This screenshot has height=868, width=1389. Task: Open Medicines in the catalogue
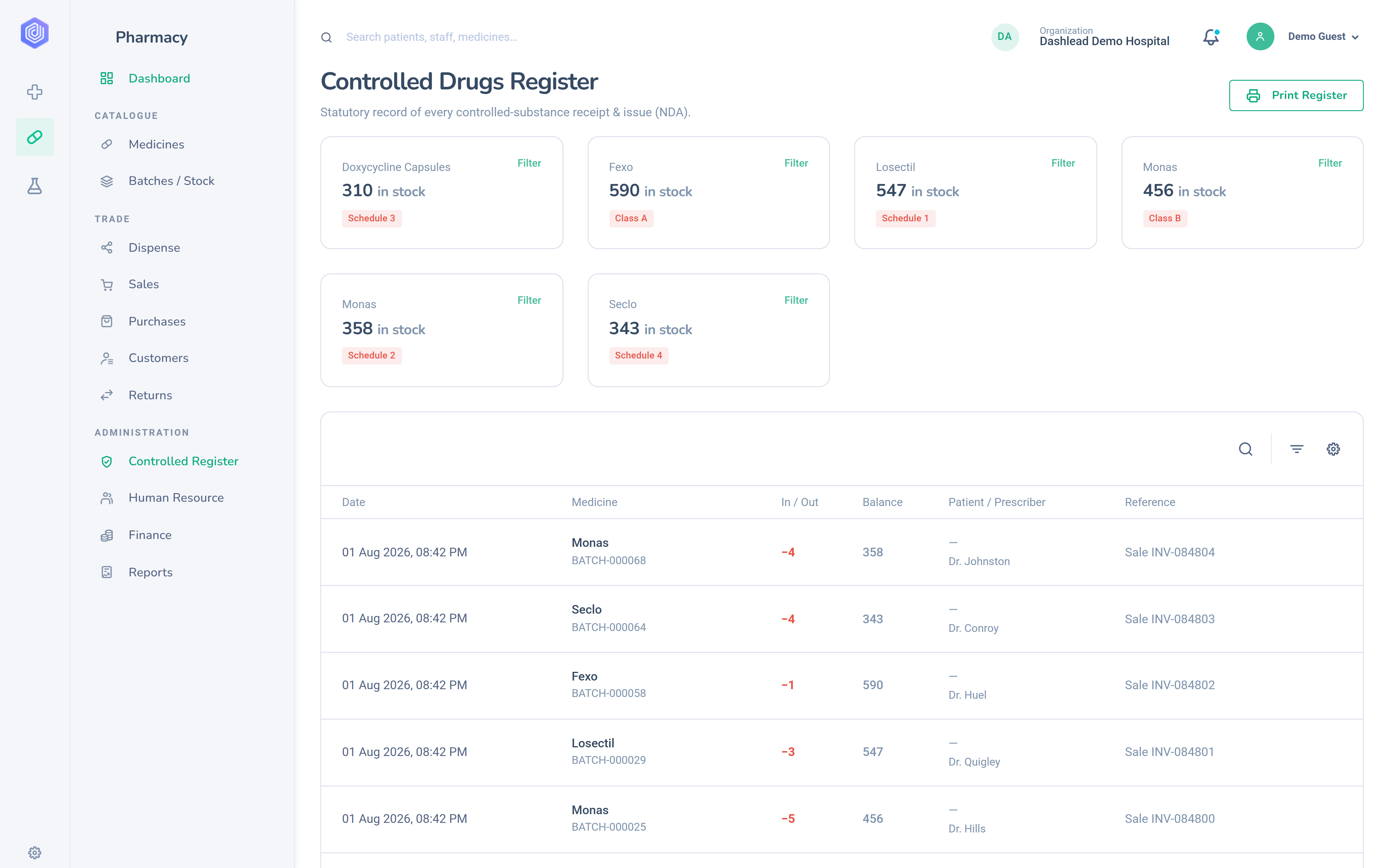tap(156, 144)
